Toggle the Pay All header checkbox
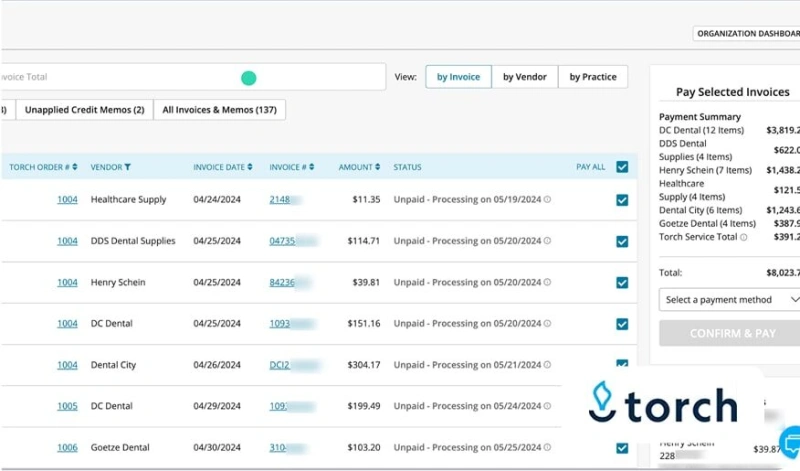 [622, 167]
